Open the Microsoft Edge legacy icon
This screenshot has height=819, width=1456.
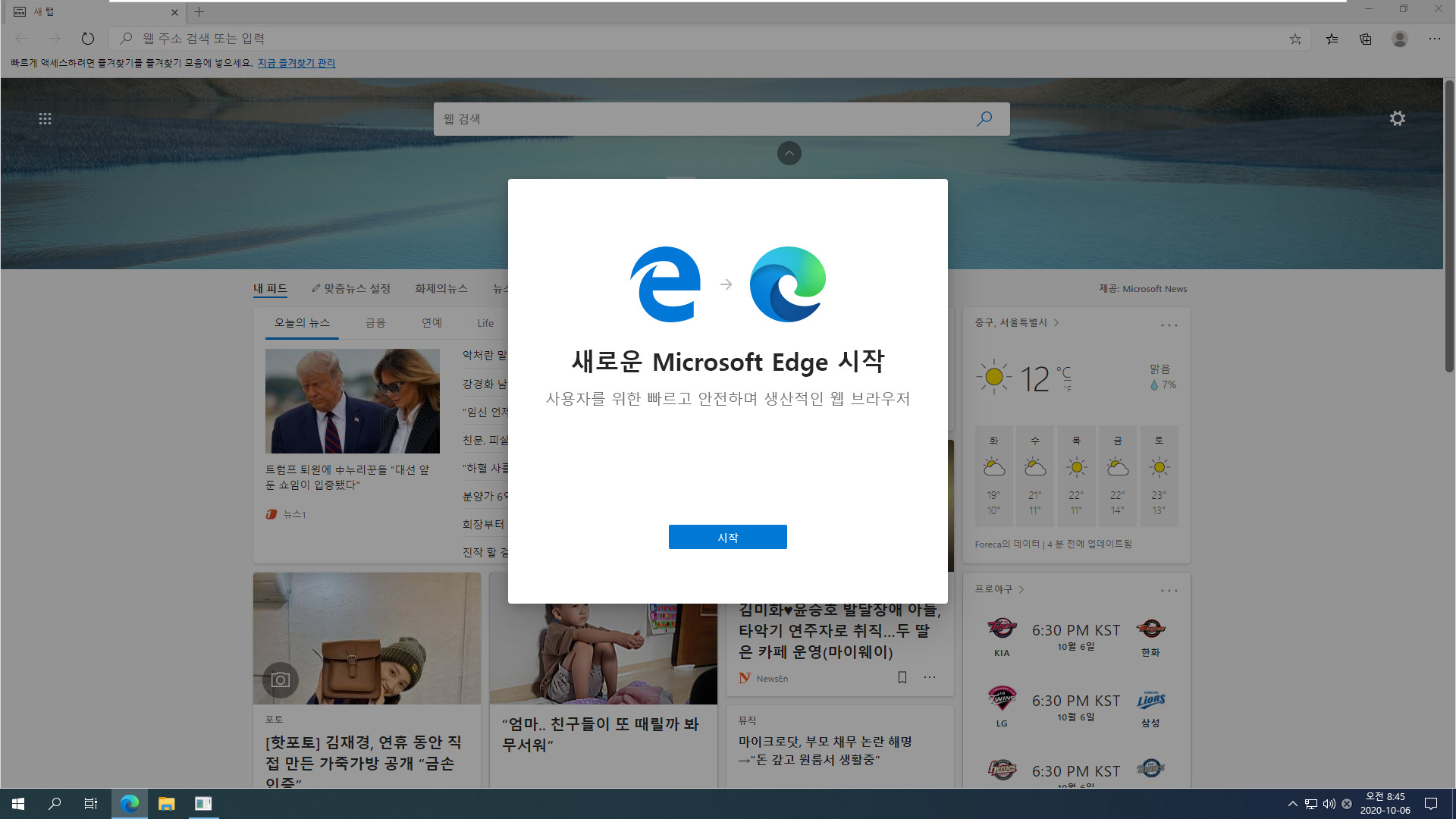[x=665, y=284]
